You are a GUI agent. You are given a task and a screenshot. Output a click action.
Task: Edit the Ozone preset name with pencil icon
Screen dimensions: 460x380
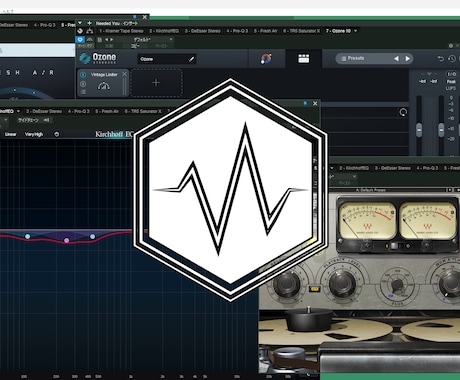tap(191, 59)
